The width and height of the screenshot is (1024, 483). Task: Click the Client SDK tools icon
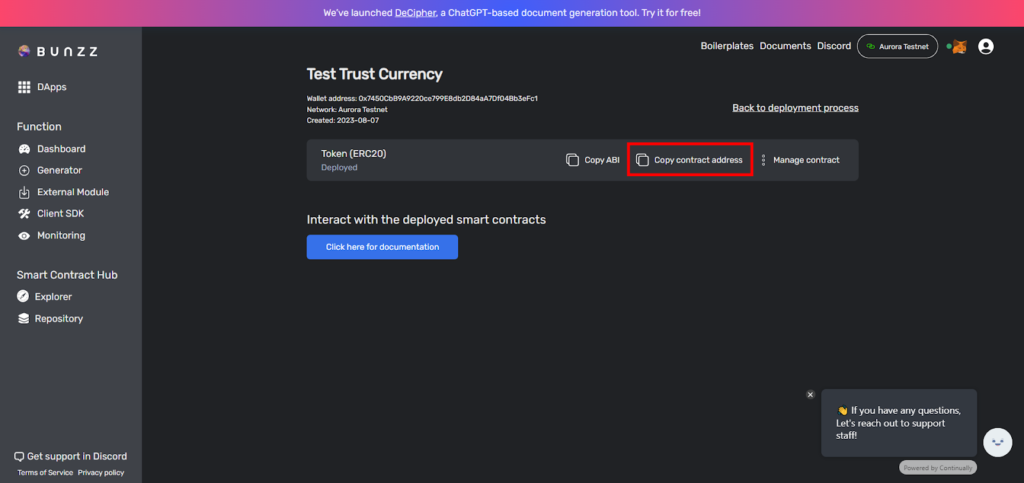click(24, 213)
